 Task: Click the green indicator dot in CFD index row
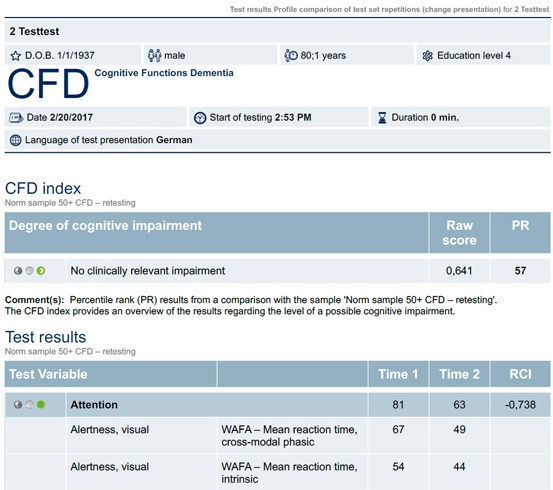pyautogui.click(x=41, y=271)
